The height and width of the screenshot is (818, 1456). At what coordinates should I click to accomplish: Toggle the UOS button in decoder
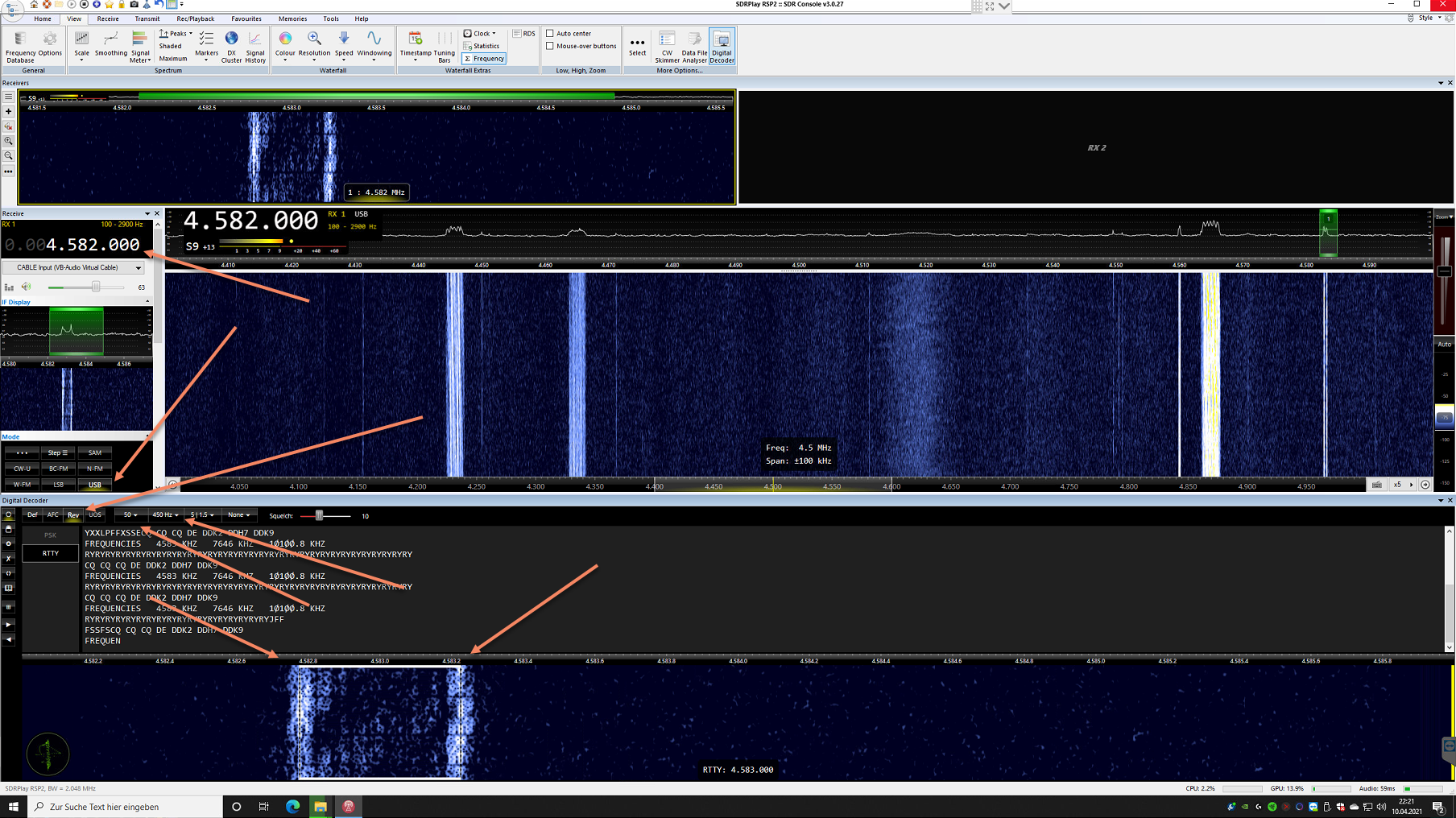click(x=95, y=515)
